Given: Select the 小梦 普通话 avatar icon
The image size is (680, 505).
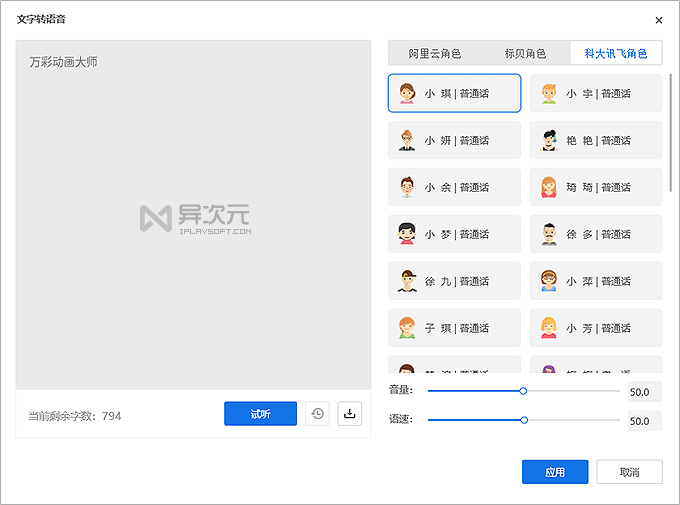Looking at the screenshot, I should click(407, 234).
